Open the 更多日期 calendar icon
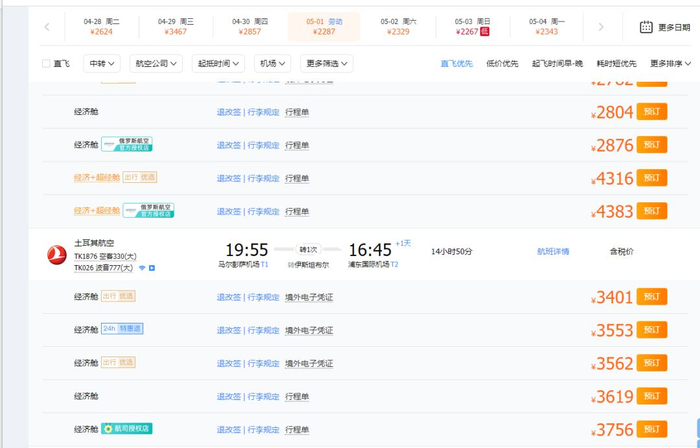Viewport: 700px width, 448px height. coord(646,27)
